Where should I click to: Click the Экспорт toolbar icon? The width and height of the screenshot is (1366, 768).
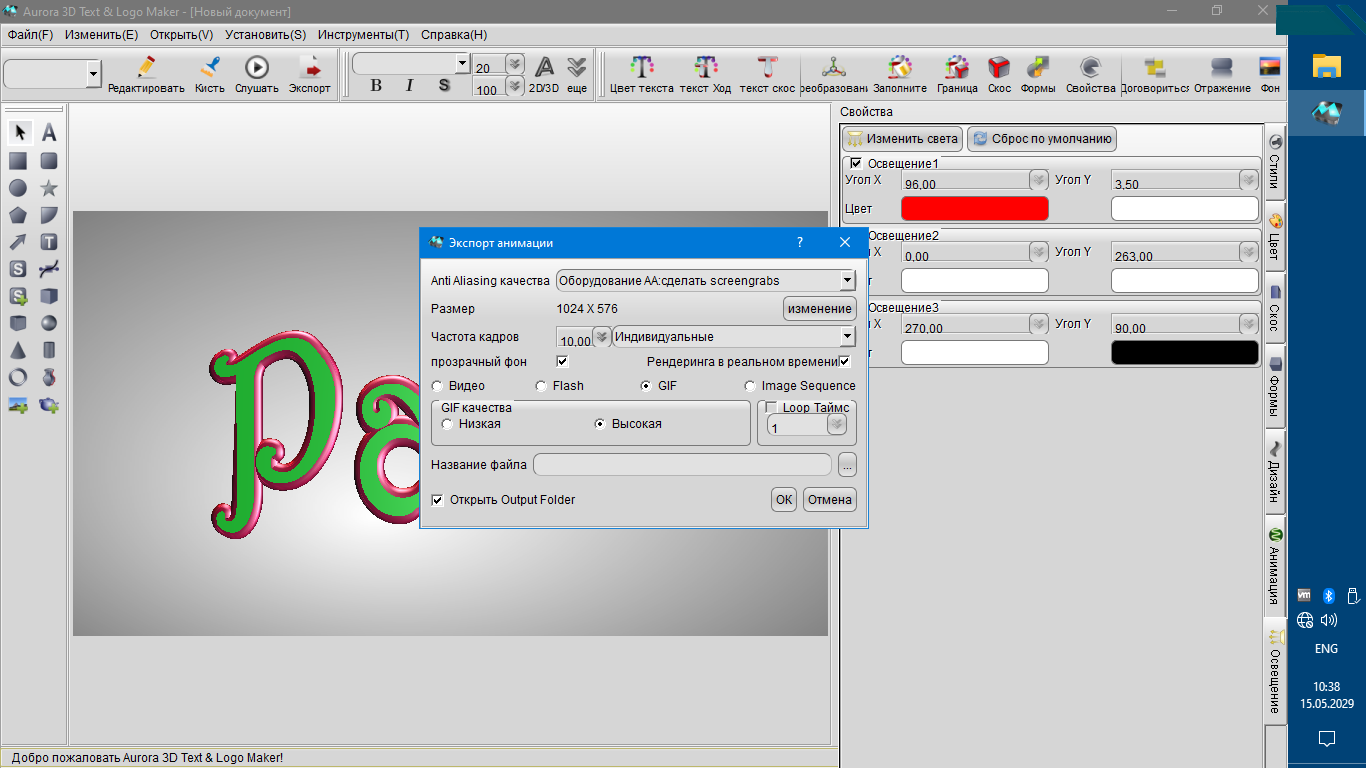pos(309,74)
